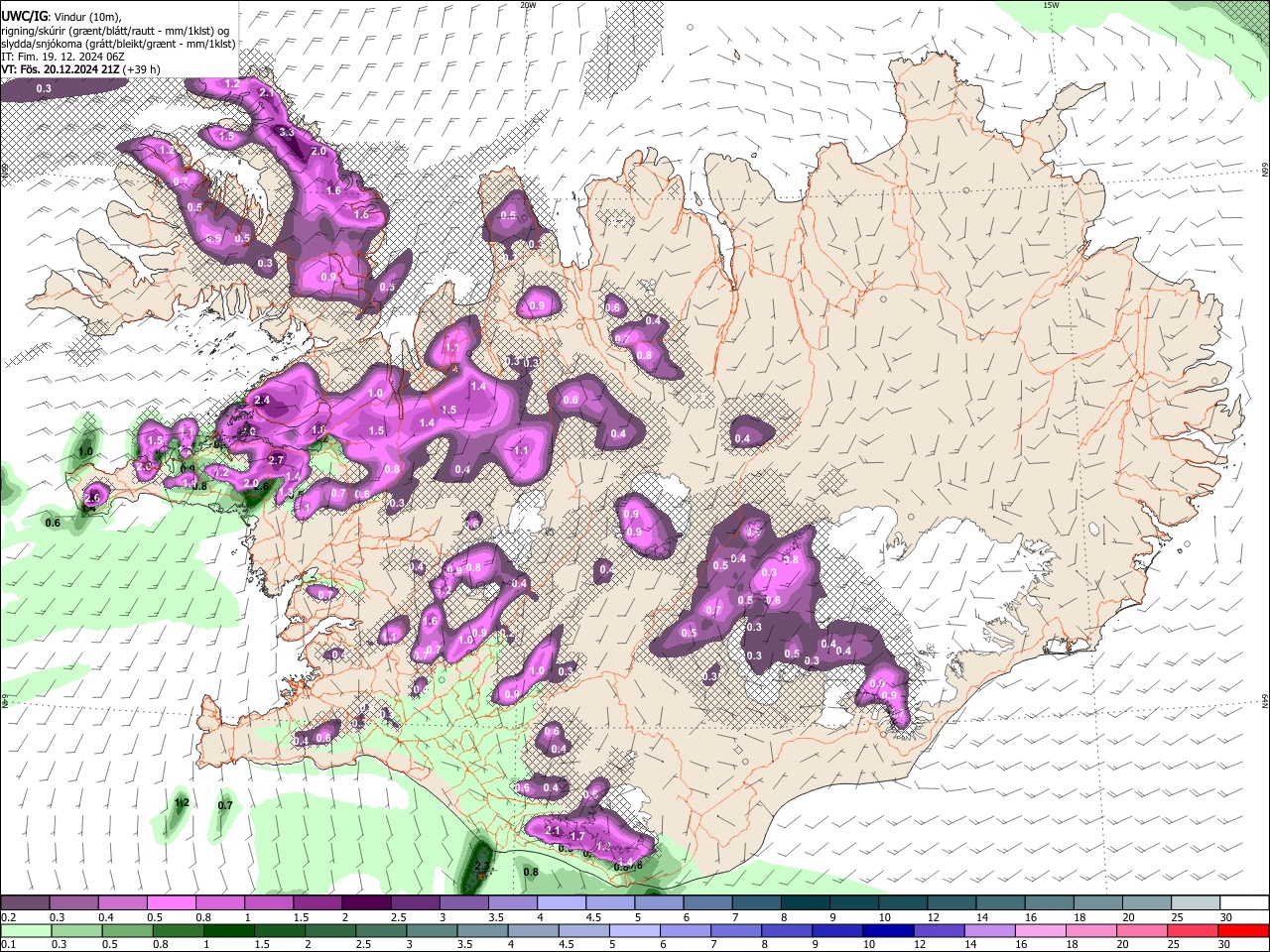Click the '15W' longitude label at top
This screenshot has width=1270, height=952.
pyautogui.click(x=1051, y=5)
